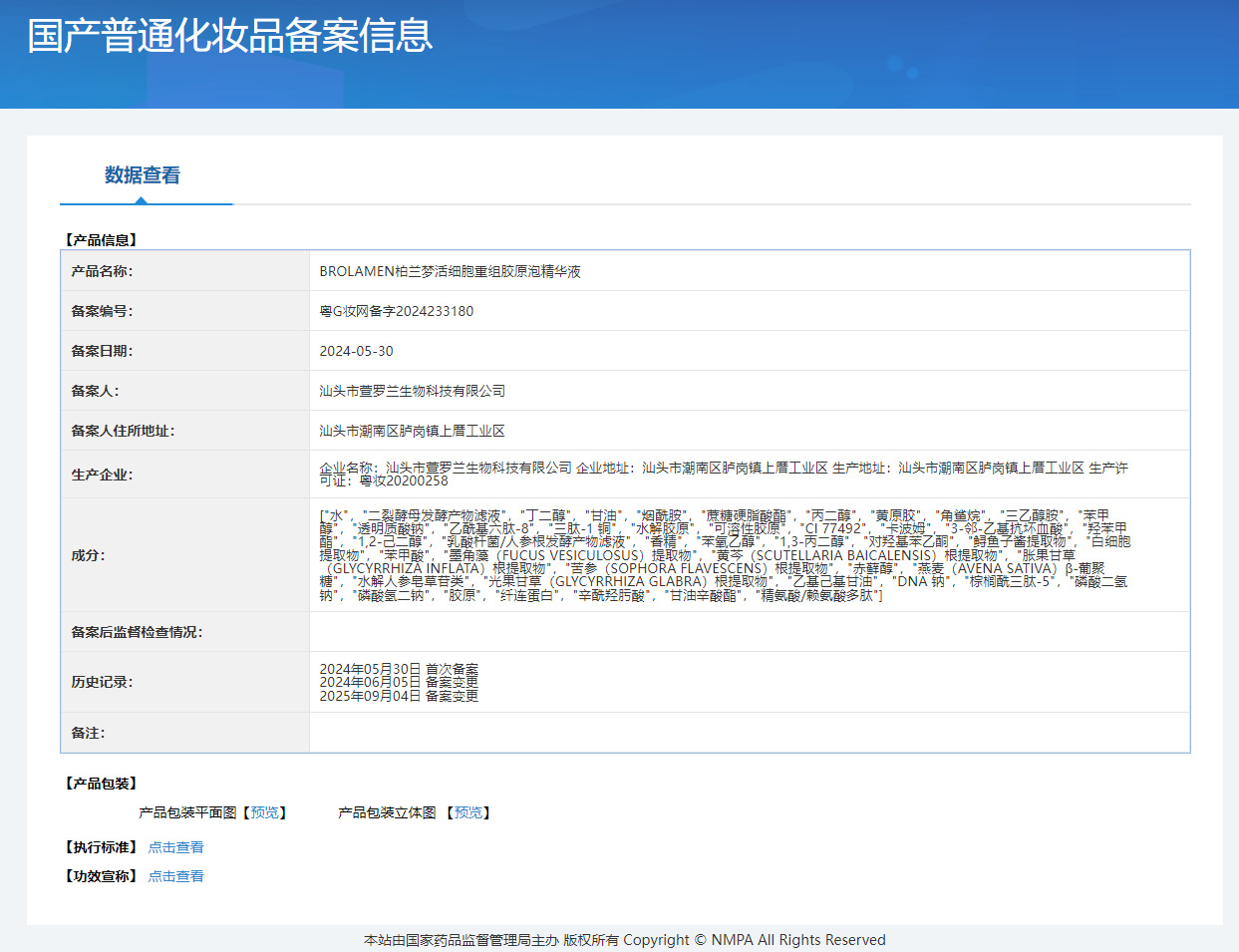Image resolution: width=1239 pixels, height=952 pixels.
Task: Select address 汕头市潮南区胪岗镇上厝工业区
Action: [x=413, y=431]
